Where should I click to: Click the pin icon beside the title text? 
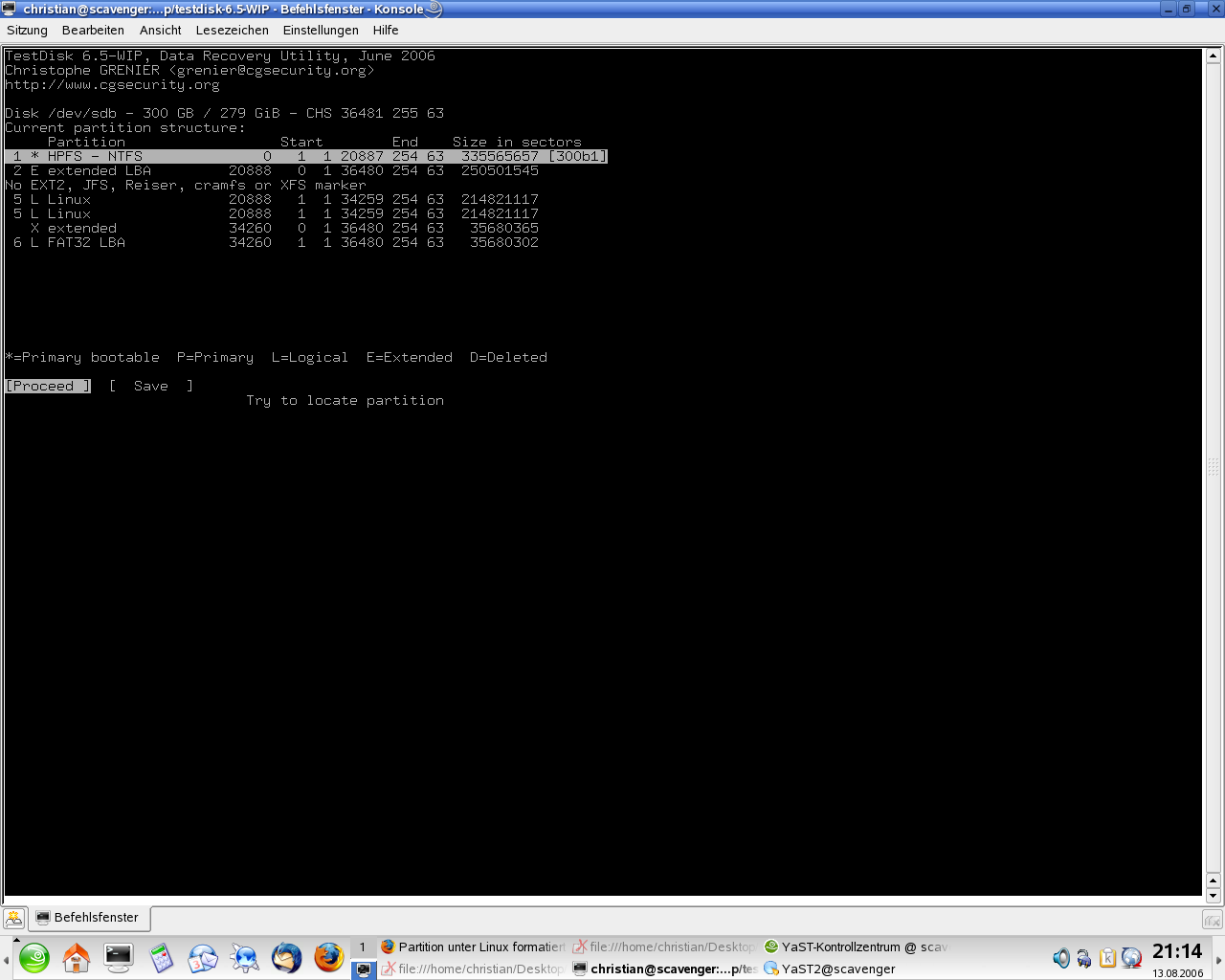pos(434,9)
